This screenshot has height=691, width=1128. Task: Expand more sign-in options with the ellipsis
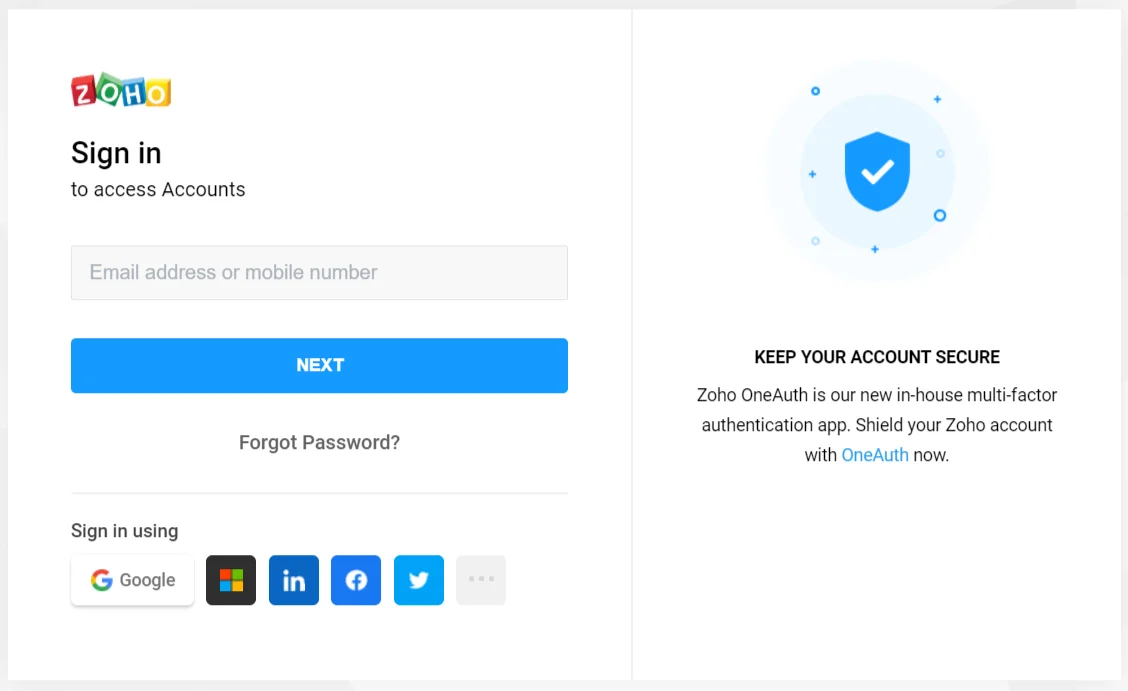click(481, 580)
